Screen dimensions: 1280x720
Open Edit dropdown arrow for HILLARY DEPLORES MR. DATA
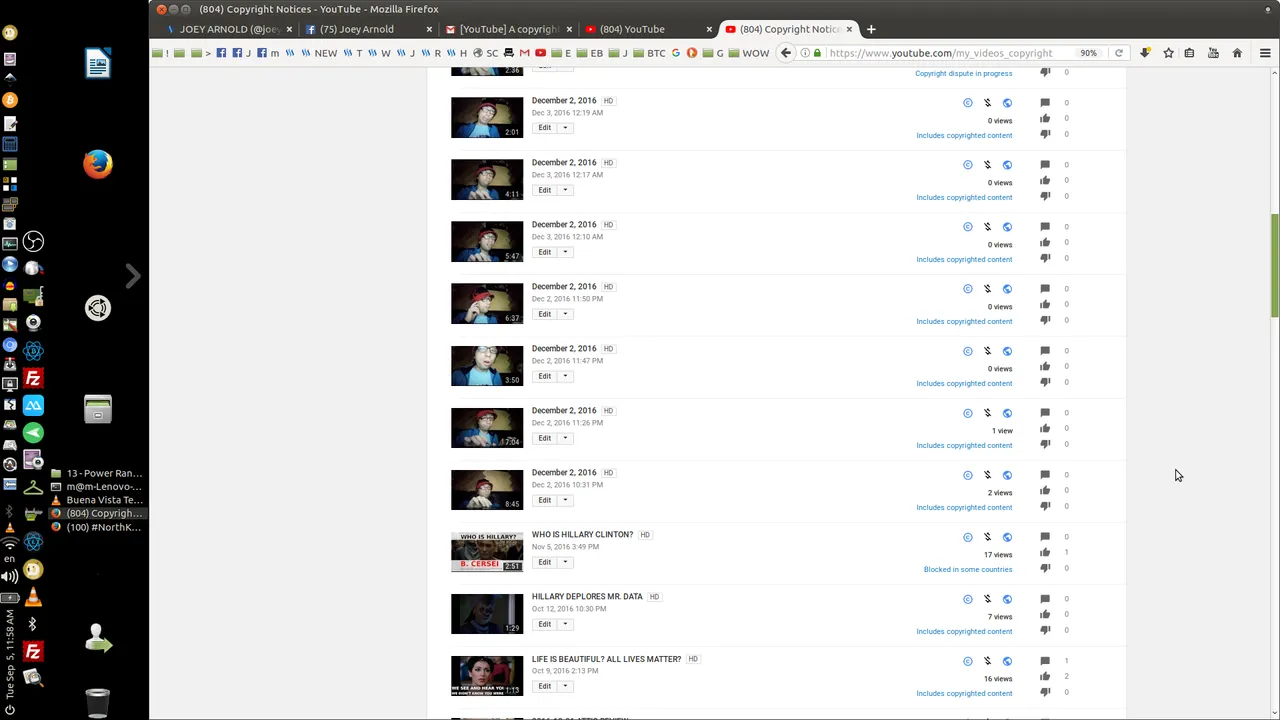[x=565, y=624]
